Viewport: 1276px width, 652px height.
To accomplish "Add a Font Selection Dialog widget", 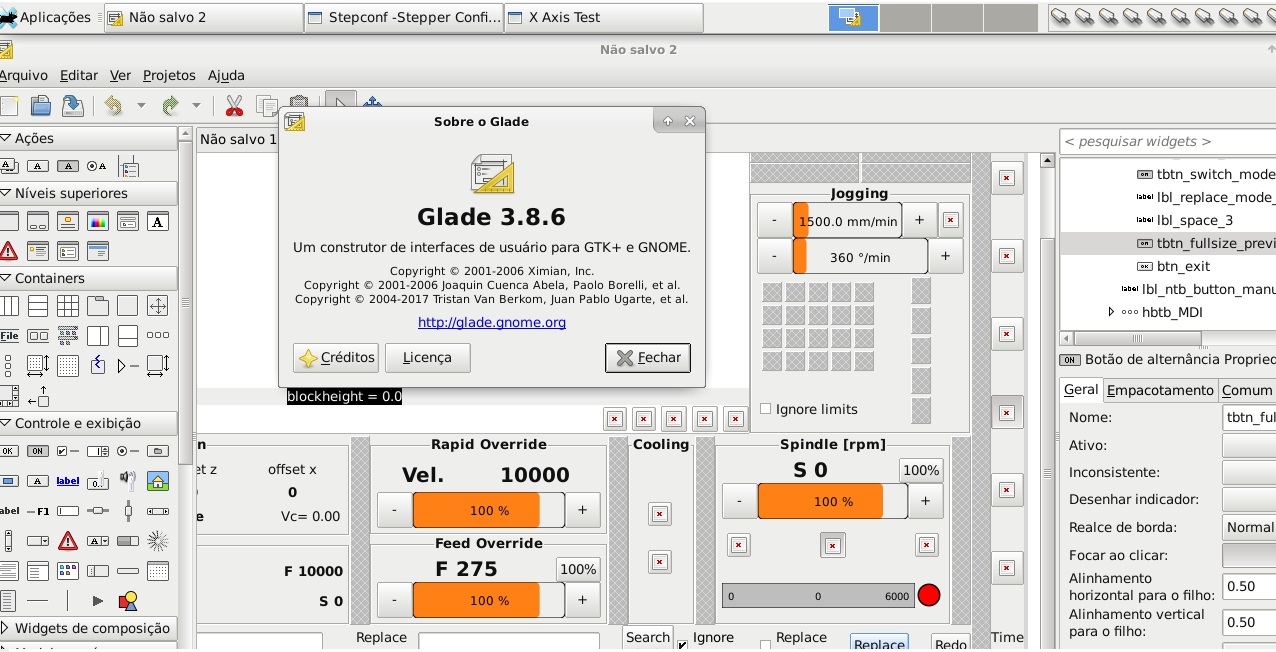I will tap(158, 221).
